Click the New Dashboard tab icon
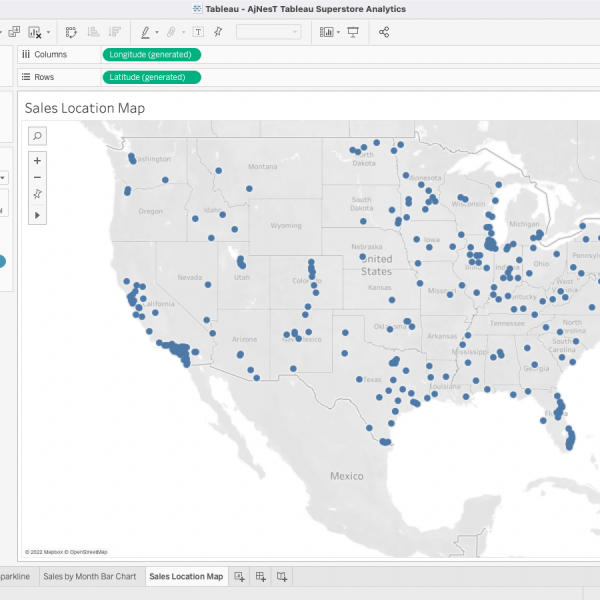 260,577
